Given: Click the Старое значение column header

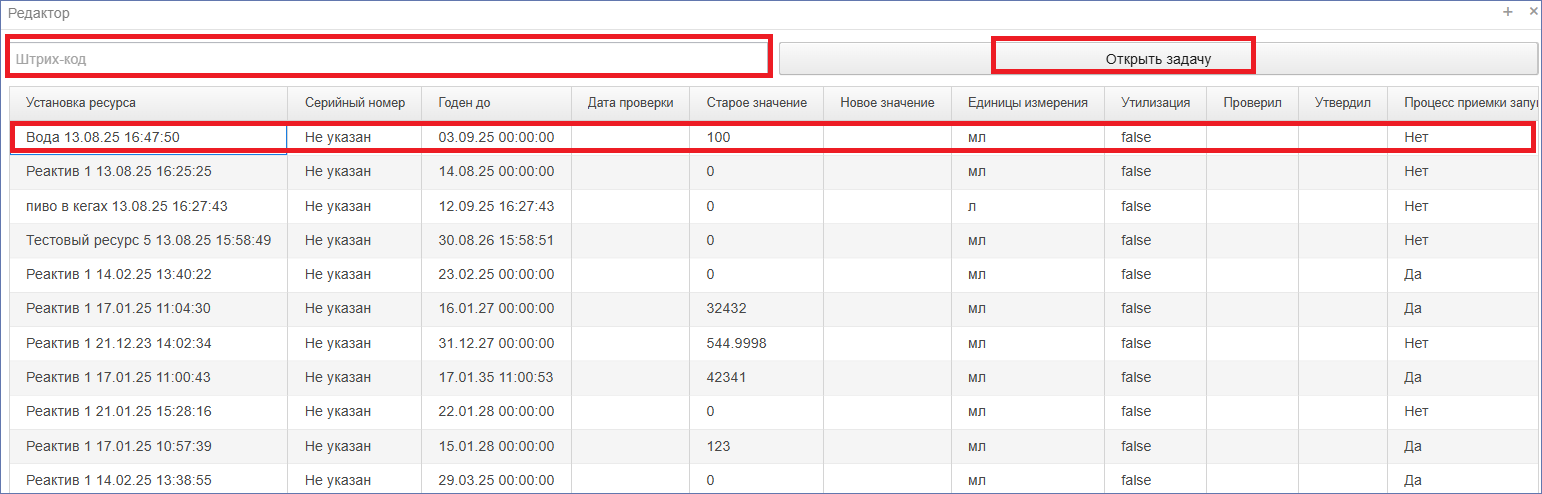Looking at the screenshot, I should [755, 103].
